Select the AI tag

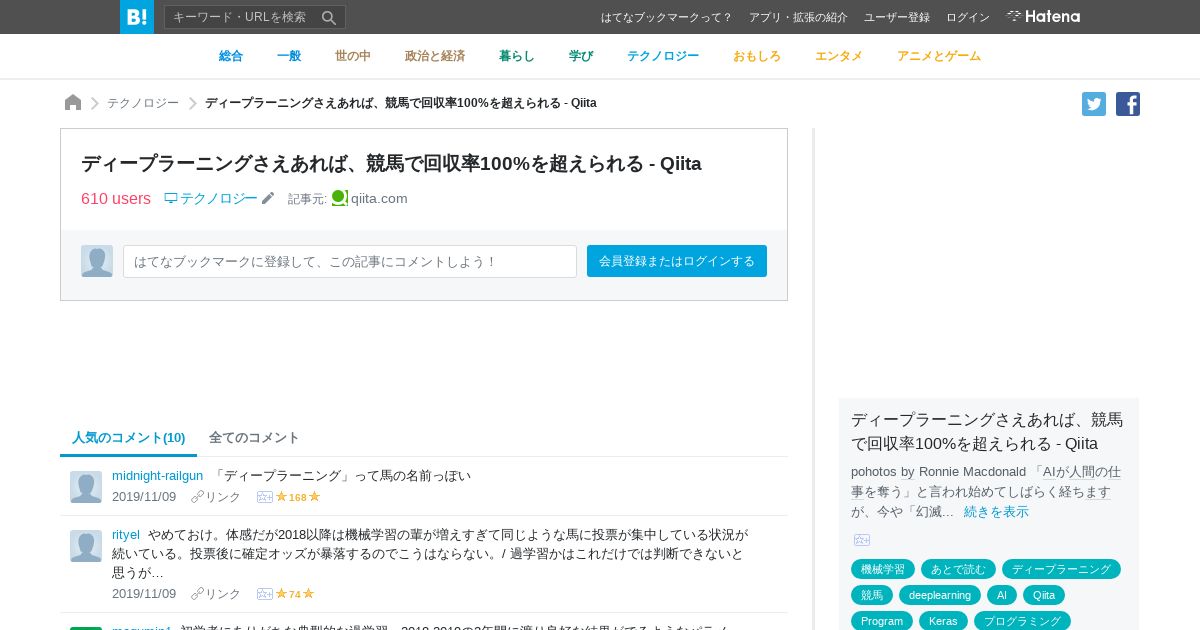[x=1002, y=595]
